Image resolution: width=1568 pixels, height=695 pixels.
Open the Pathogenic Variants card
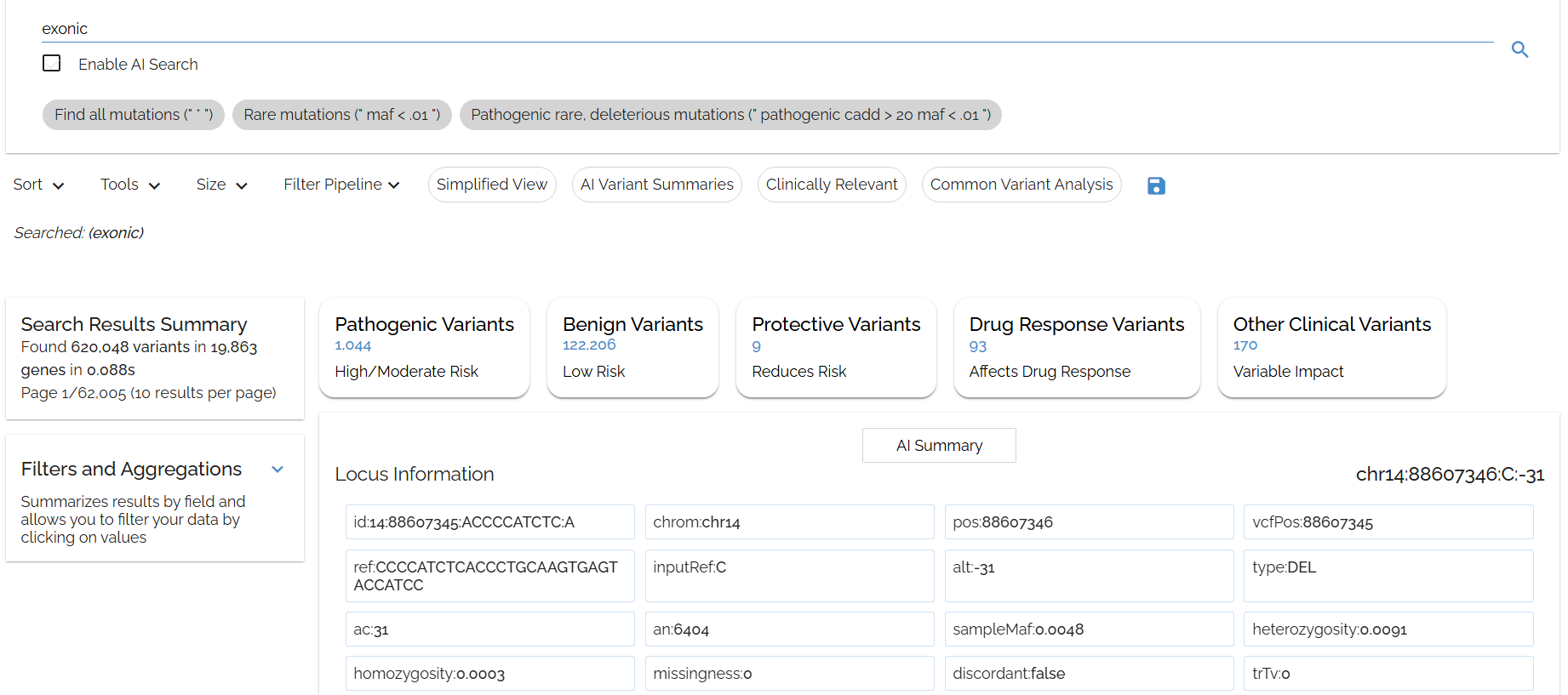tap(424, 347)
